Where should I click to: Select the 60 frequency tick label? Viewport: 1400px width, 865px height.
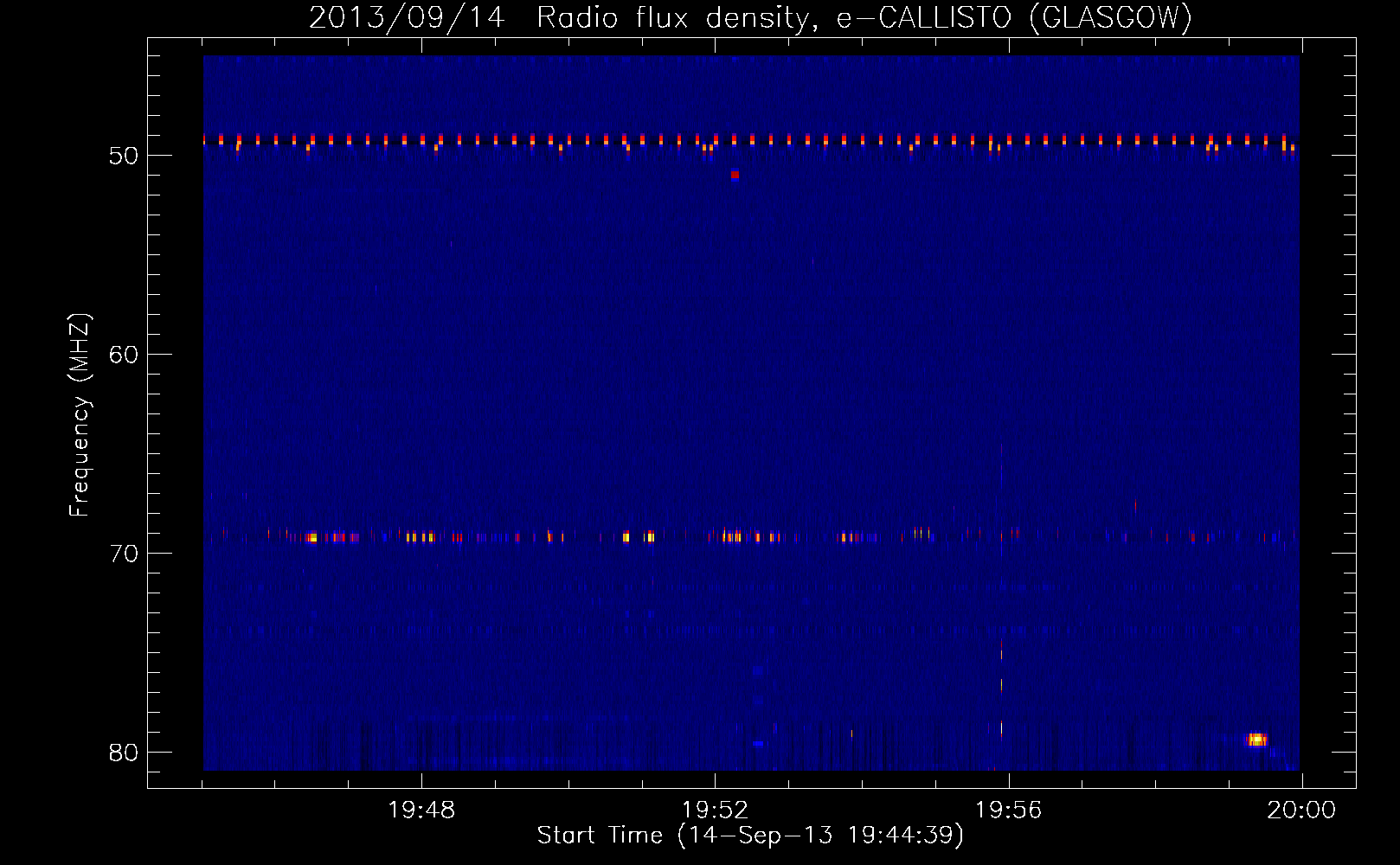(124, 355)
